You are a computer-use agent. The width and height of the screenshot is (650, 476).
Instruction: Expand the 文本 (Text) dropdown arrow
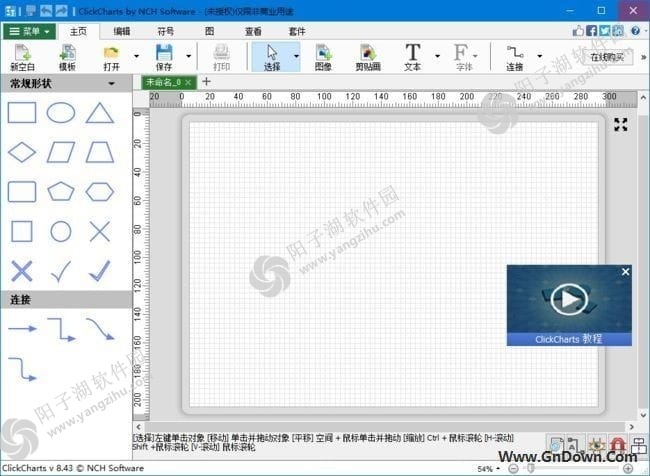437,56
